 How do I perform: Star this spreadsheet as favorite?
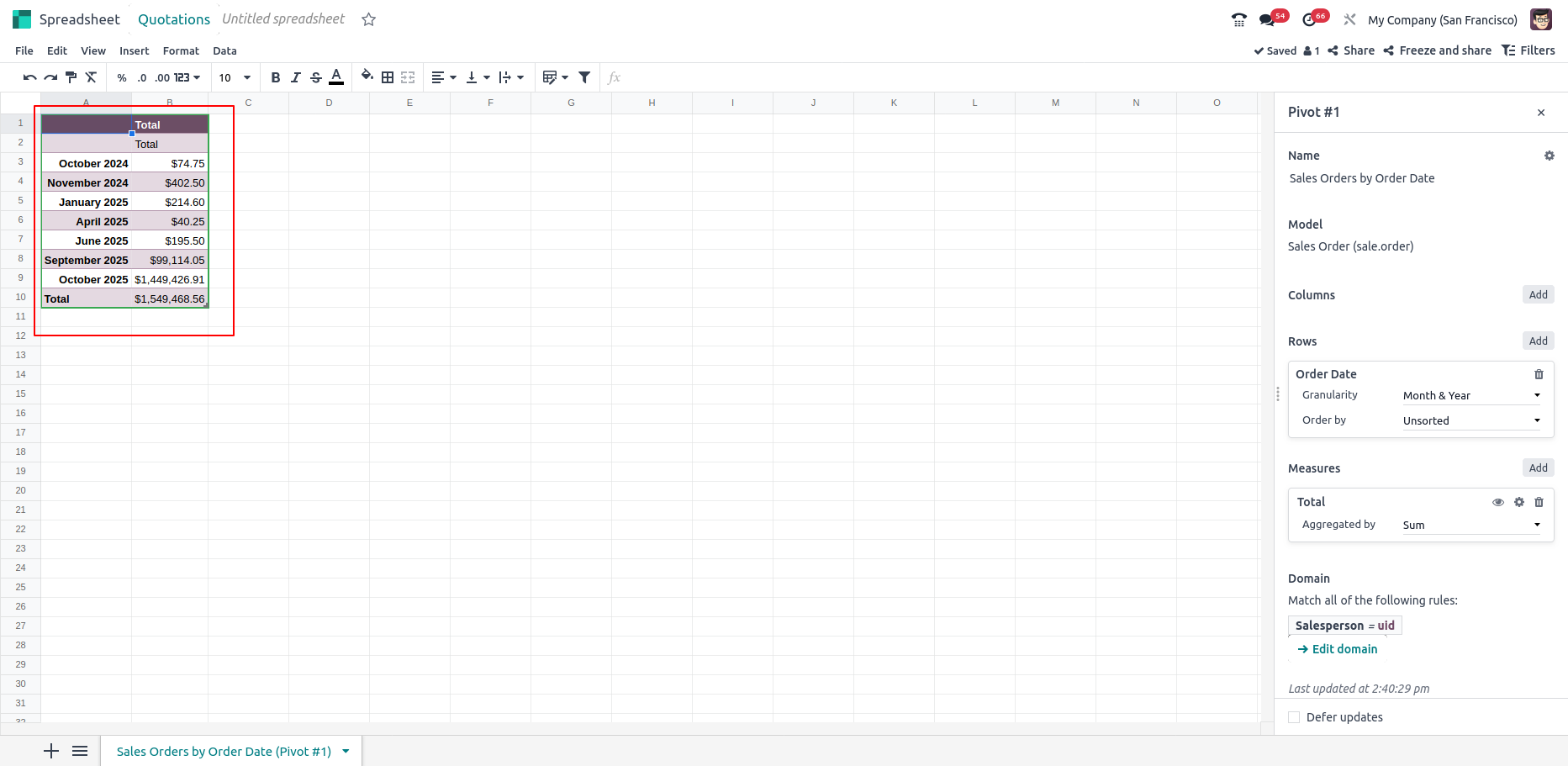368,19
